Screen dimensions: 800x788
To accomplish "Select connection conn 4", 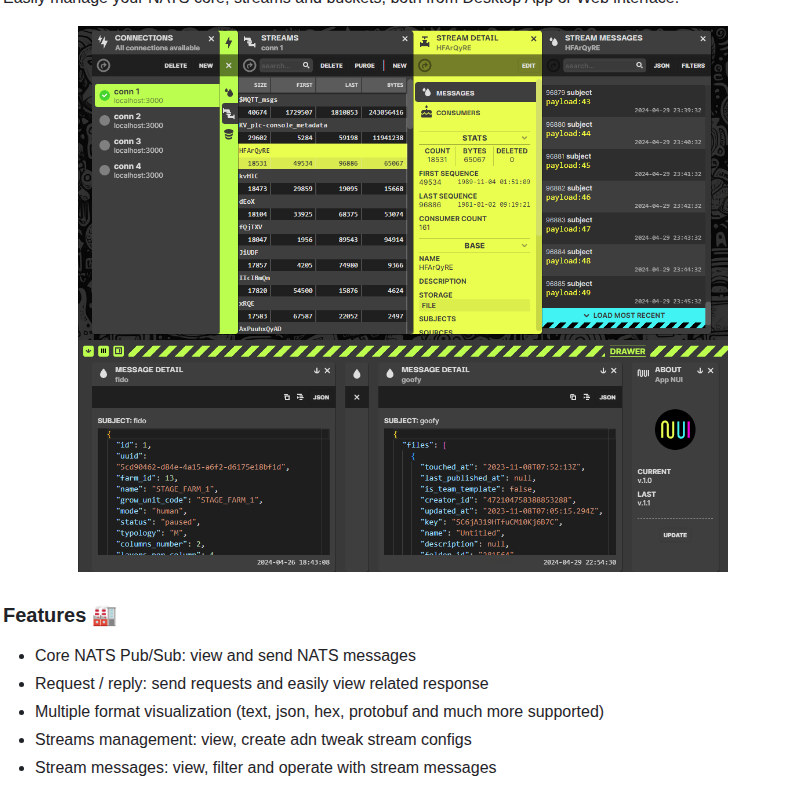I will 157,170.
